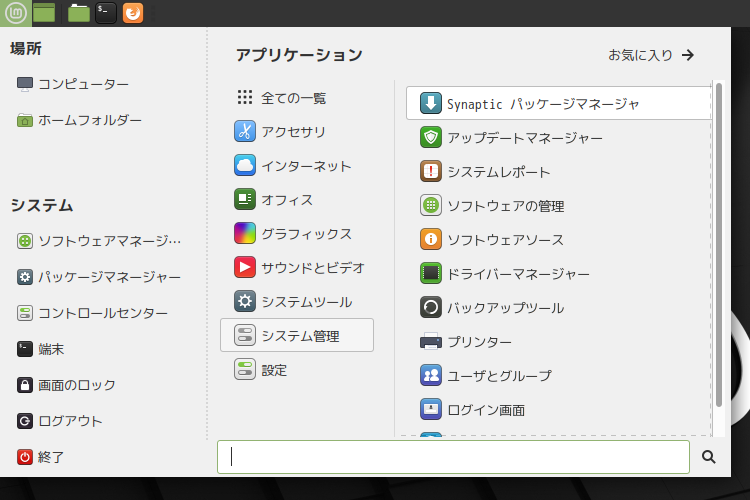Image resolution: width=750 pixels, height=500 pixels.
Task: Click 画面のロック padlock icon
Action: 25,385
